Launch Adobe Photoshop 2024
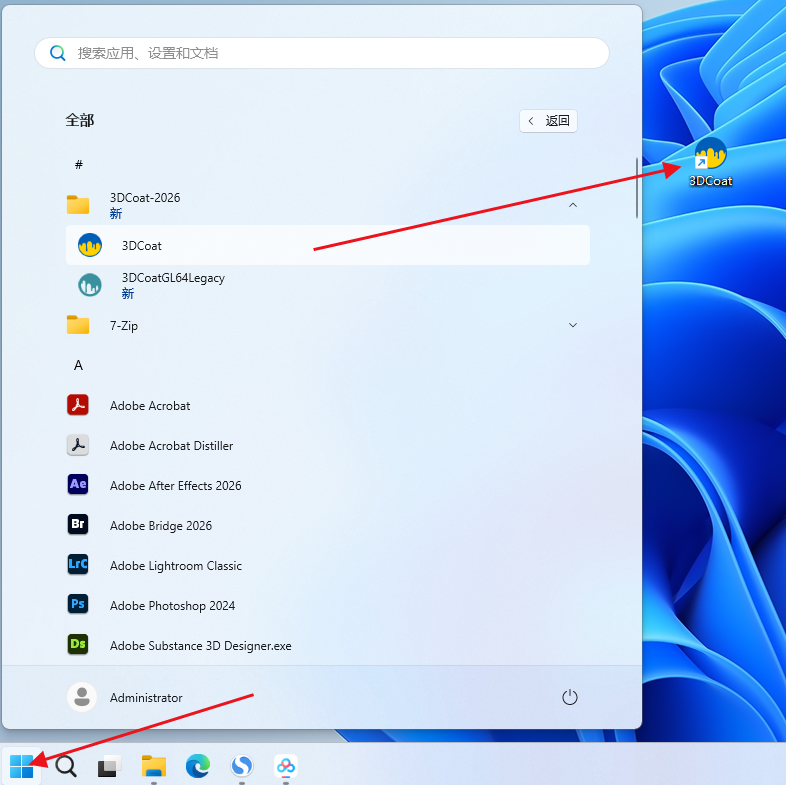The width and height of the screenshot is (786, 785). 327,606
